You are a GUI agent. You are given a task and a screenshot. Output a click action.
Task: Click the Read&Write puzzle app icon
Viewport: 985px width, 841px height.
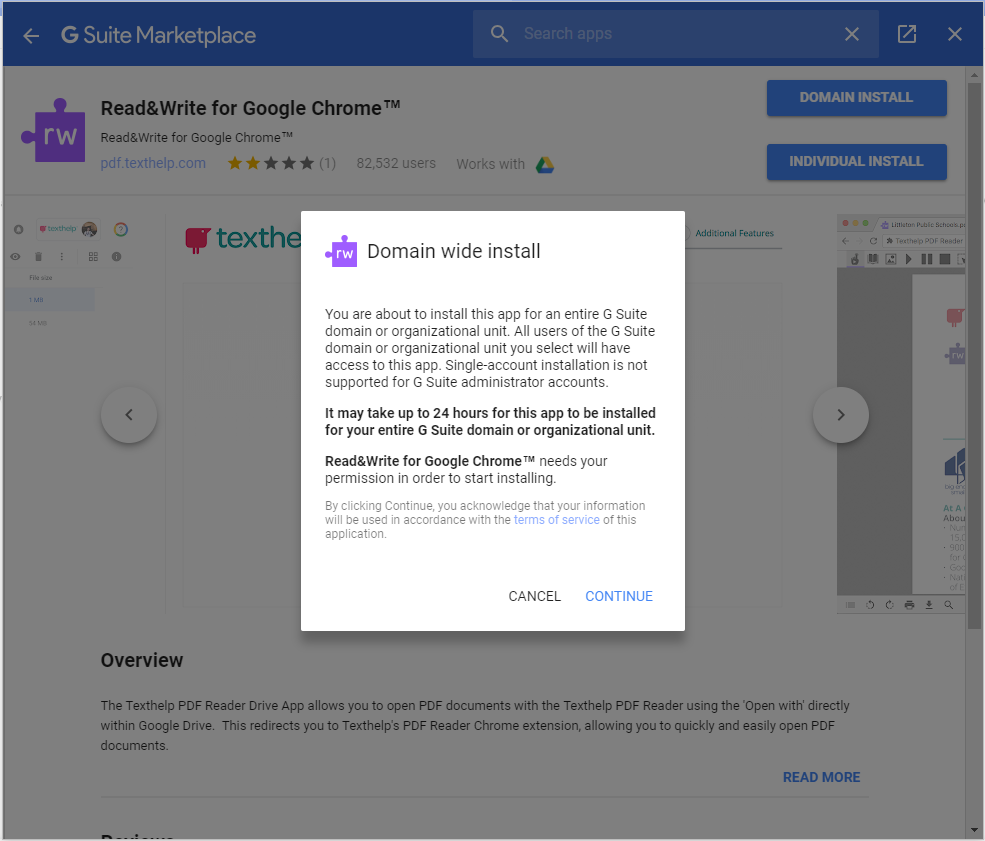click(x=54, y=131)
